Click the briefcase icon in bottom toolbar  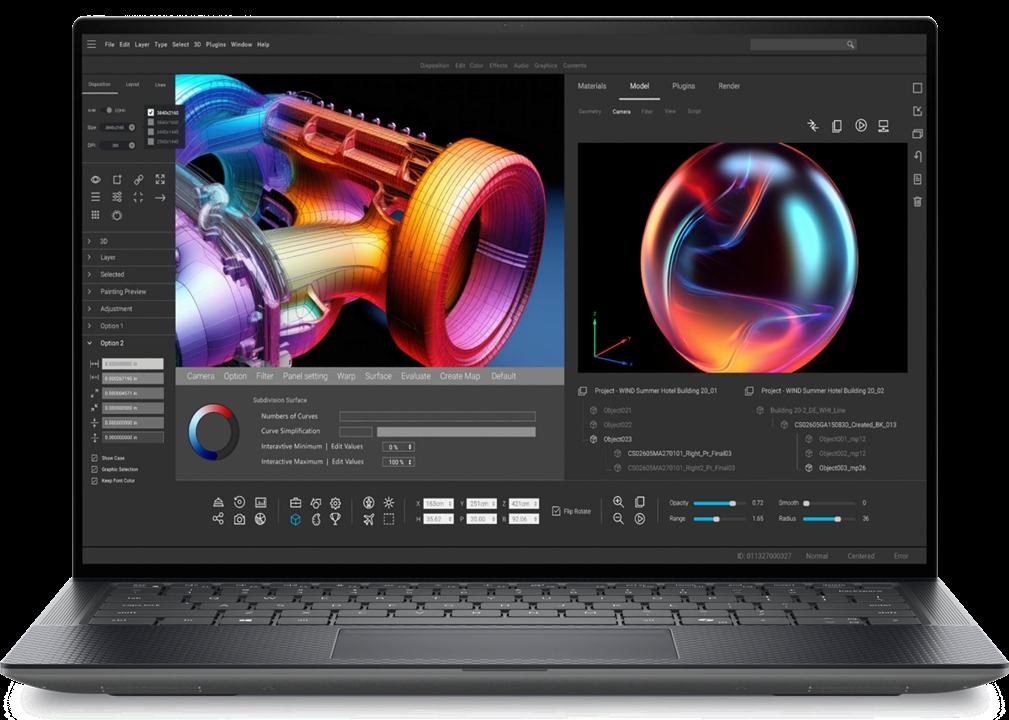pyautogui.click(x=295, y=503)
